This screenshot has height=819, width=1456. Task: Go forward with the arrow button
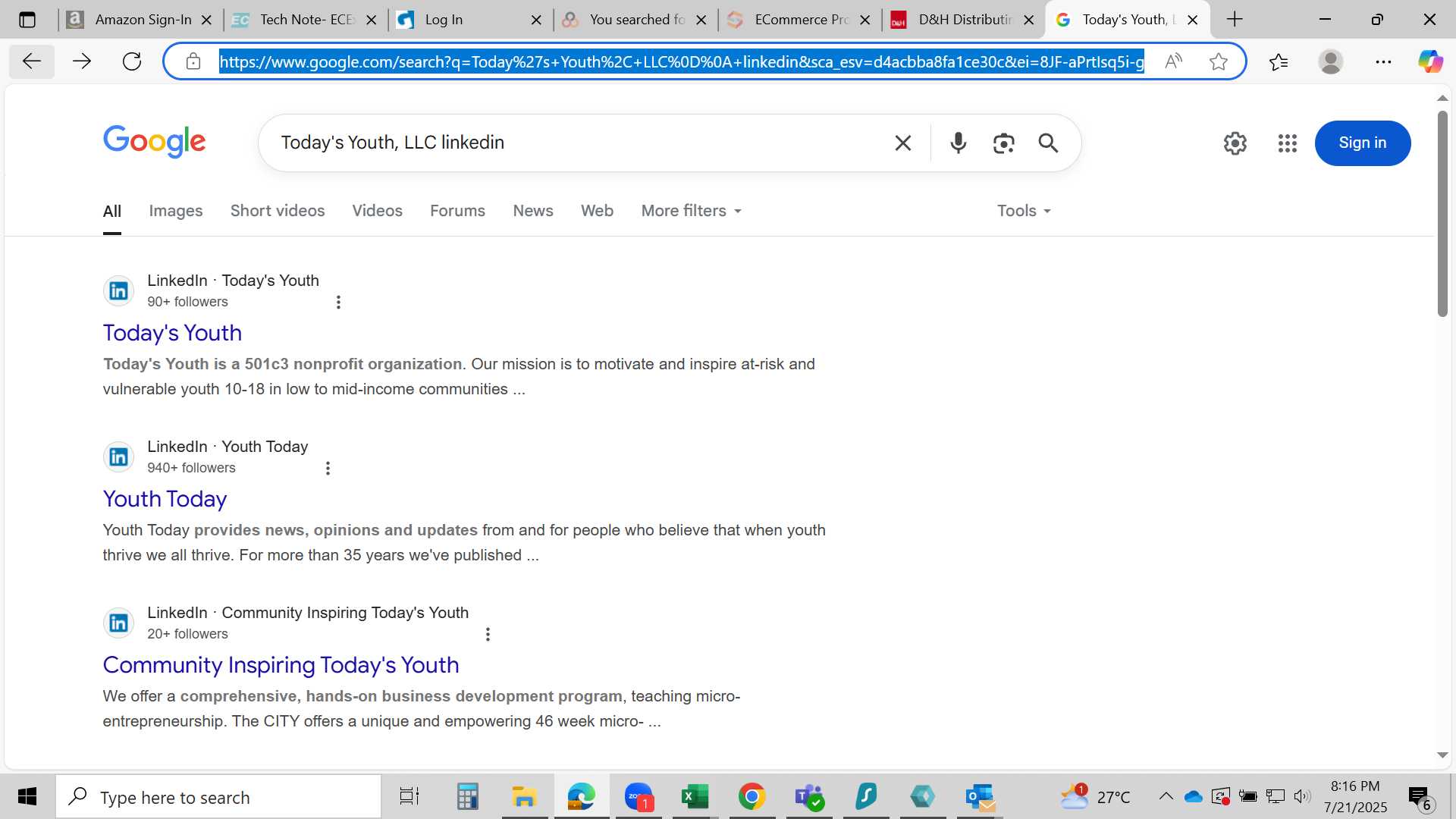tap(82, 61)
